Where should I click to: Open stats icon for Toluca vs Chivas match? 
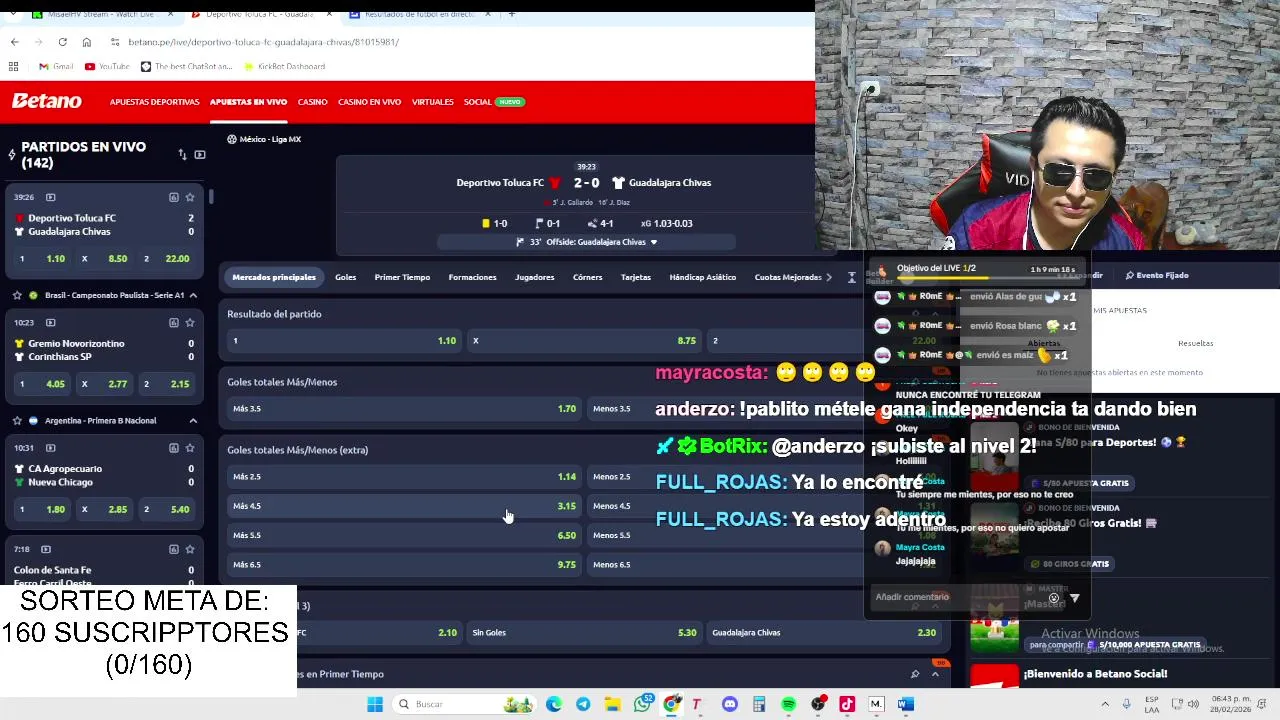(173, 197)
